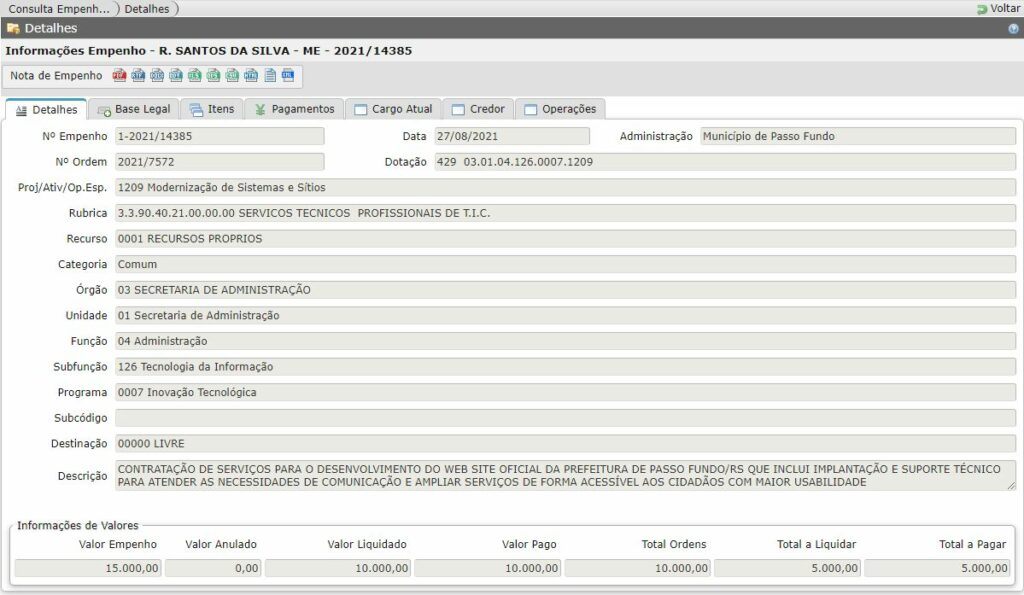The height and width of the screenshot is (595, 1024).
Task: Export Nota de Empenho as HTML
Action: (x=251, y=75)
